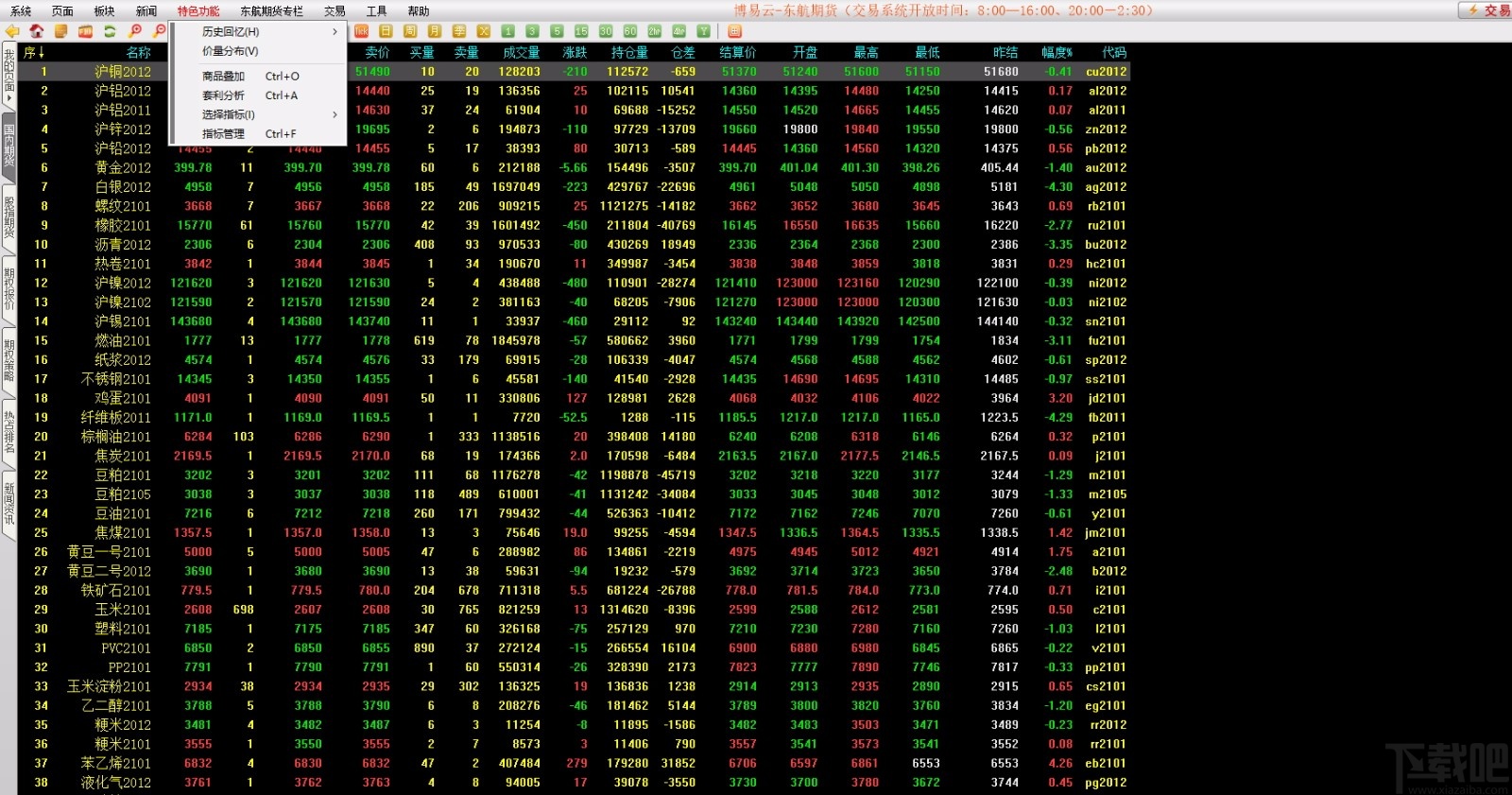This screenshot has width=1512, height=795.
Task: Select the 3-minute period icon
Action: (532, 31)
